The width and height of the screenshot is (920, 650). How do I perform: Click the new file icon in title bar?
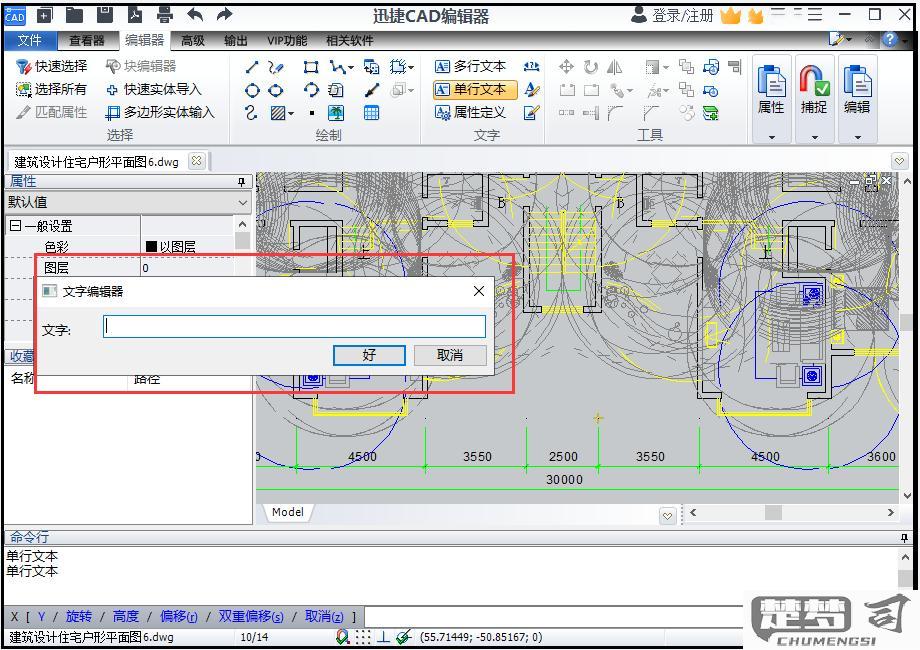(x=45, y=15)
